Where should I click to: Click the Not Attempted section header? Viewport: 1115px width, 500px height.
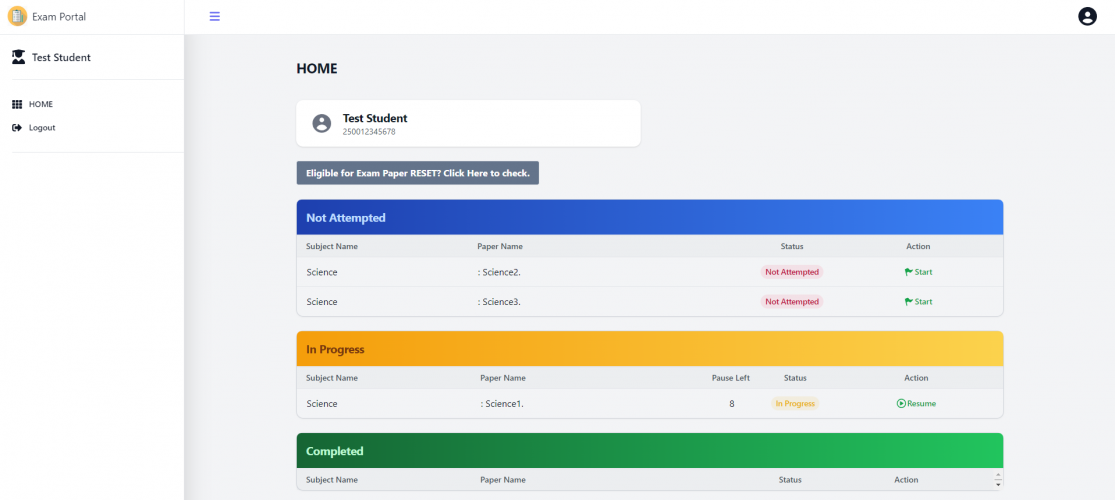pyautogui.click(x=649, y=218)
